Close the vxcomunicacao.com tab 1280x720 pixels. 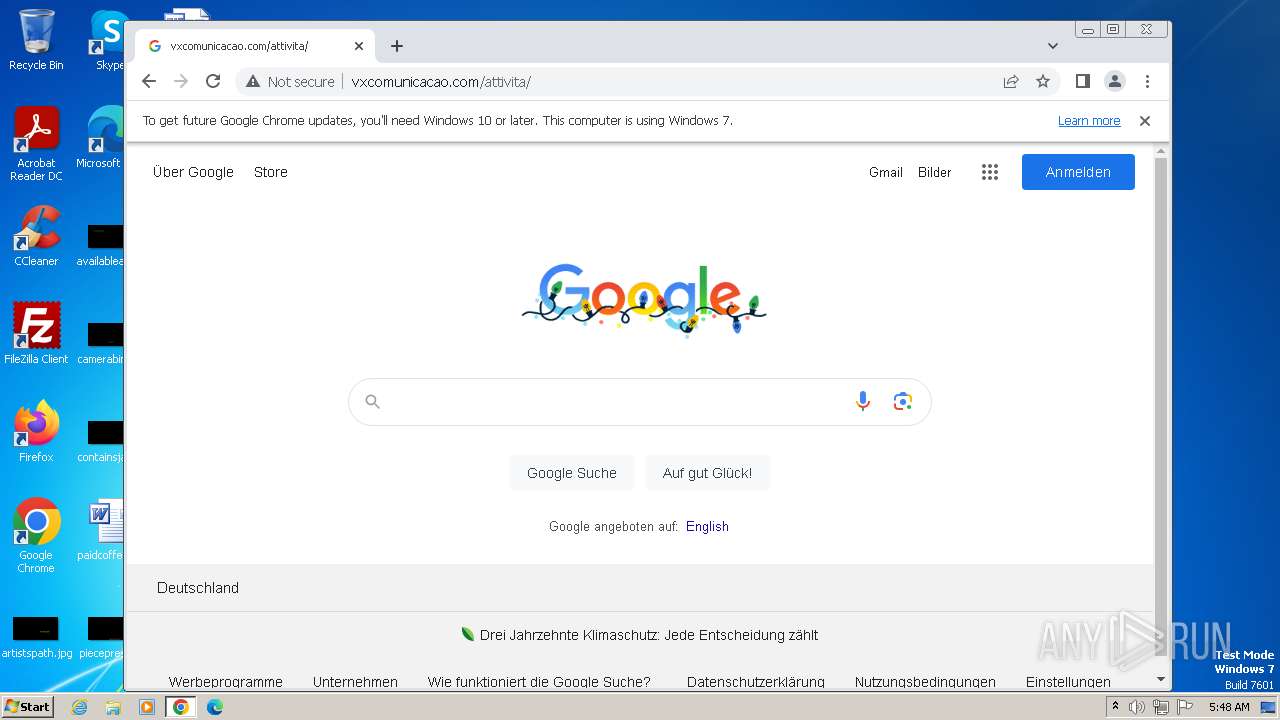(359, 46)
